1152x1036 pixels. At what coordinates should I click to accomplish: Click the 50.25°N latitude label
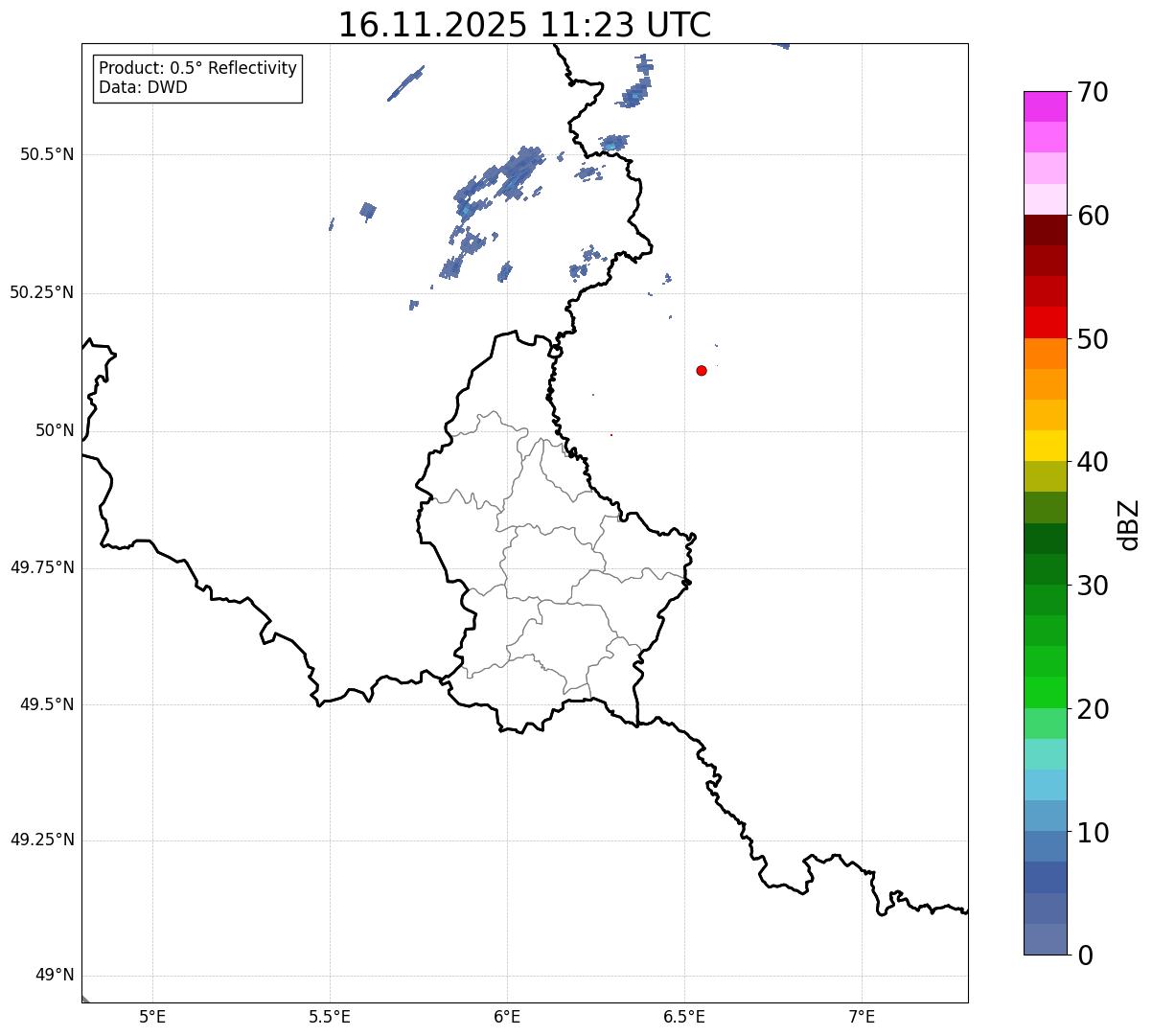[42, 292]
